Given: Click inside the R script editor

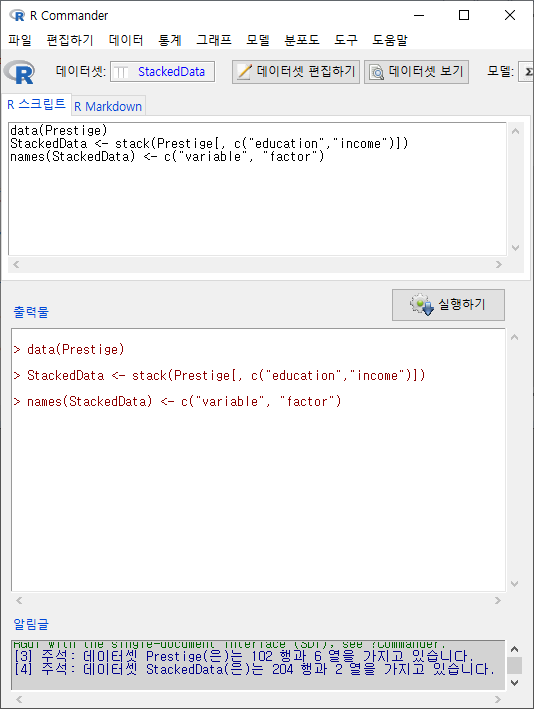Looking at the screenshot, I should pyautogui.click(x=257, y=189).
